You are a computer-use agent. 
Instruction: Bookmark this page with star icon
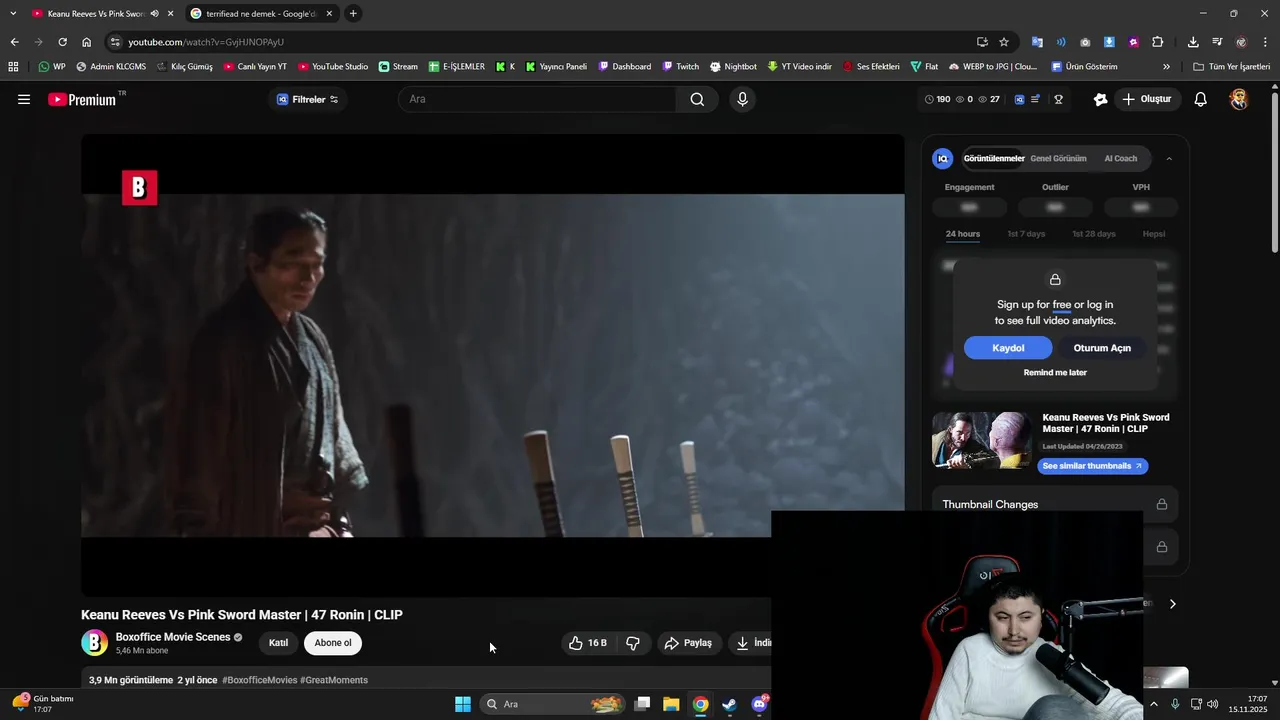coord(1004,42)
